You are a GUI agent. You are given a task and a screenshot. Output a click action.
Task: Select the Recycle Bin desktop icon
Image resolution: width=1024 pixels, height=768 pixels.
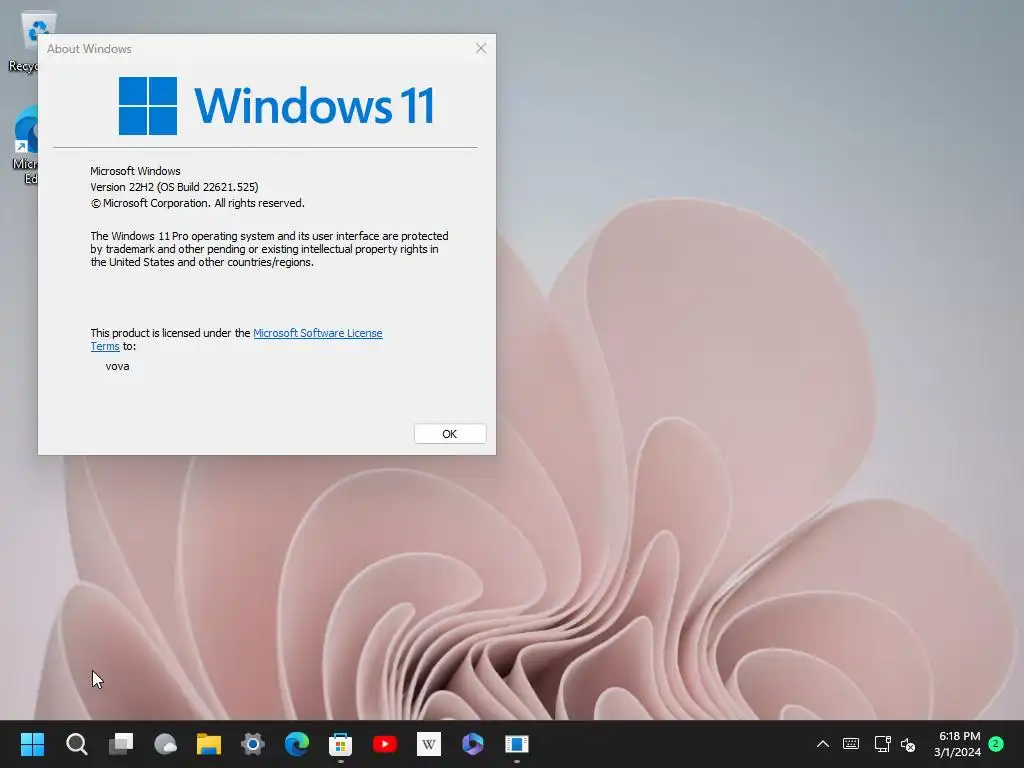(26, 41)
